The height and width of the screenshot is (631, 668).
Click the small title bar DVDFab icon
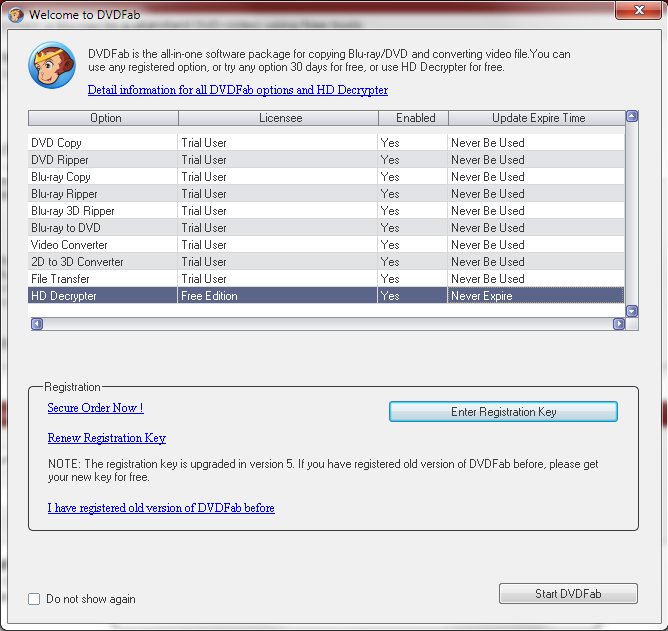click(16, 14)
